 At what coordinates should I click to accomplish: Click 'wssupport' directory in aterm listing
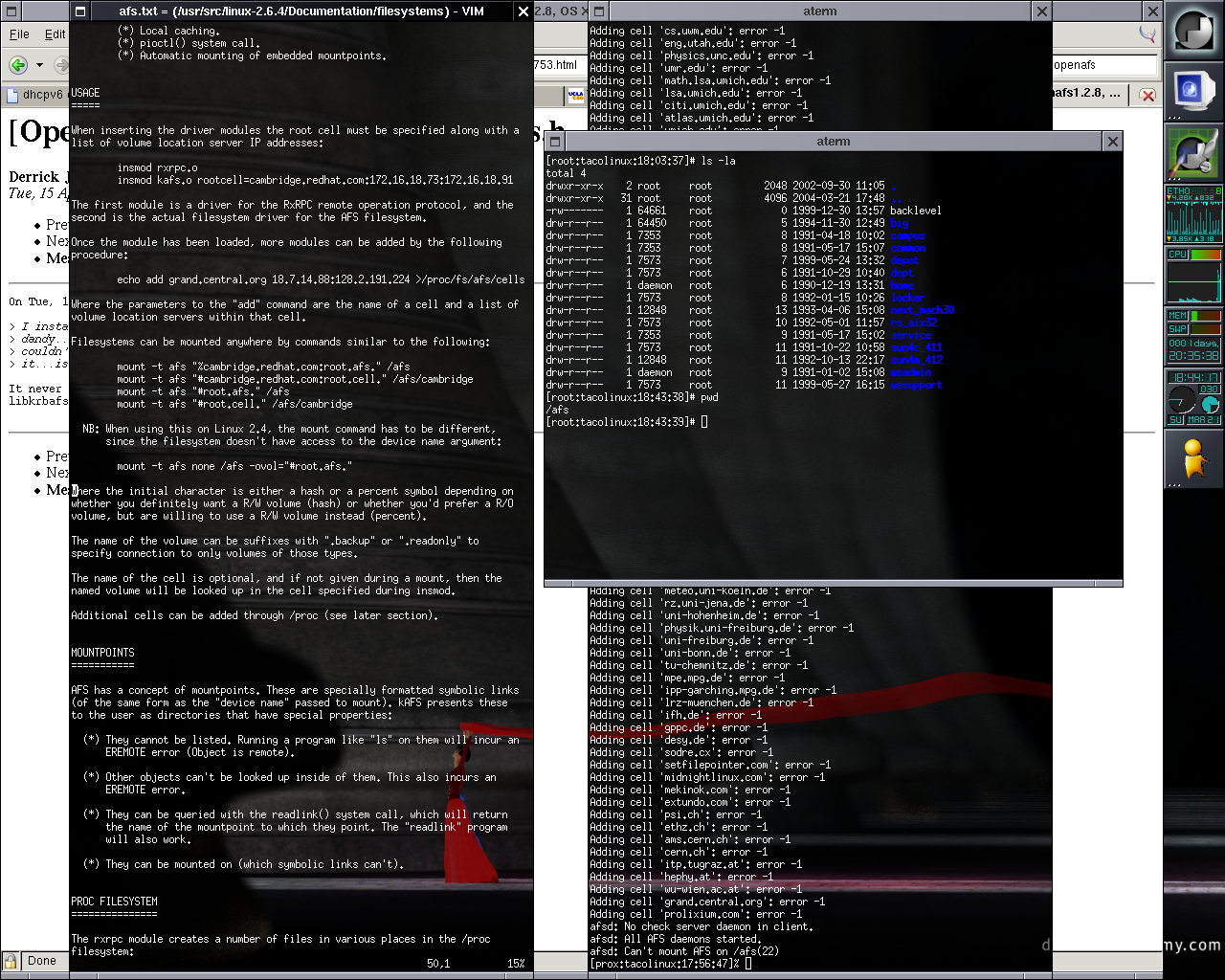tap(917, 385)
